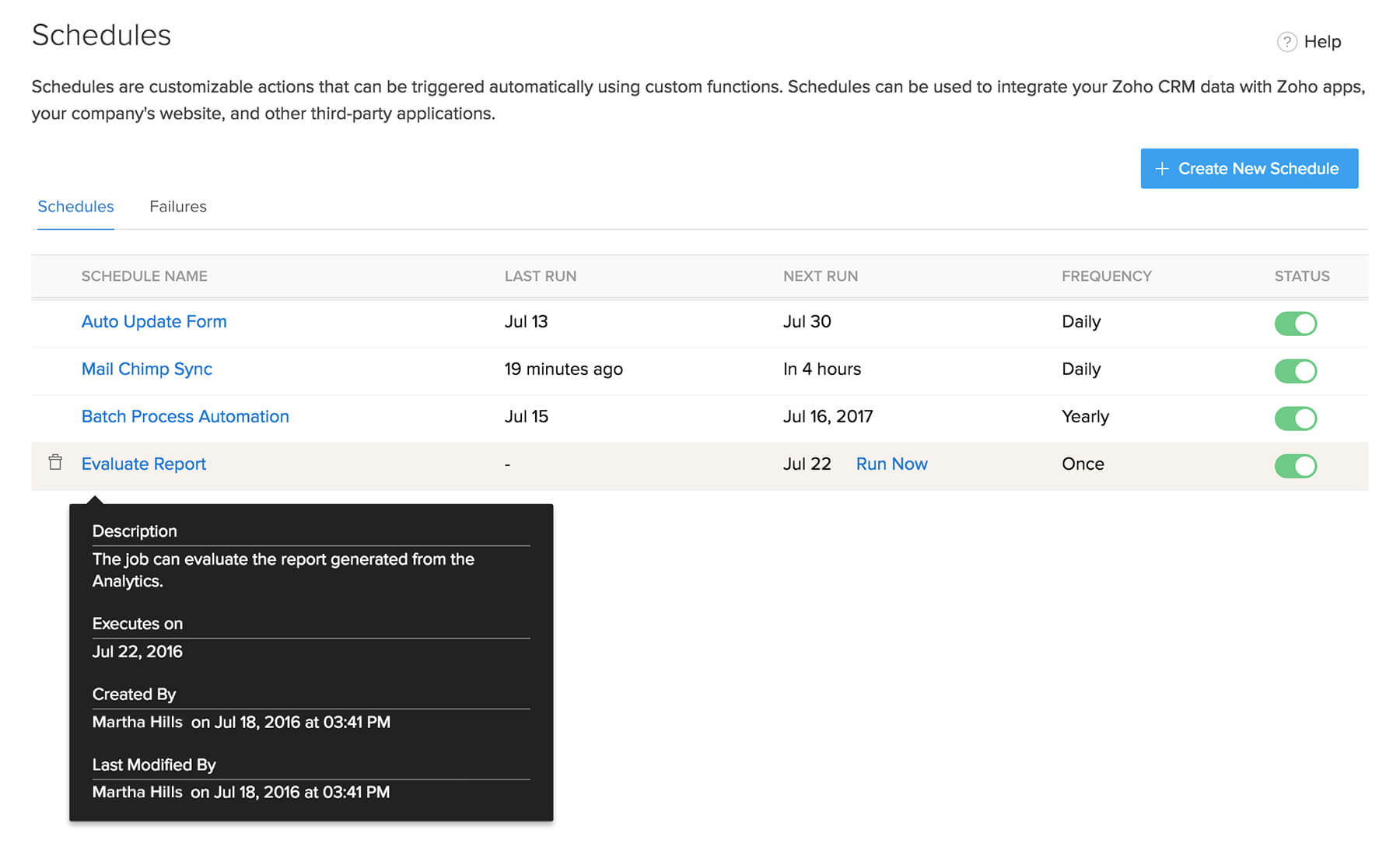Disable the Auto Update Form status toggle

point(1295,324)
